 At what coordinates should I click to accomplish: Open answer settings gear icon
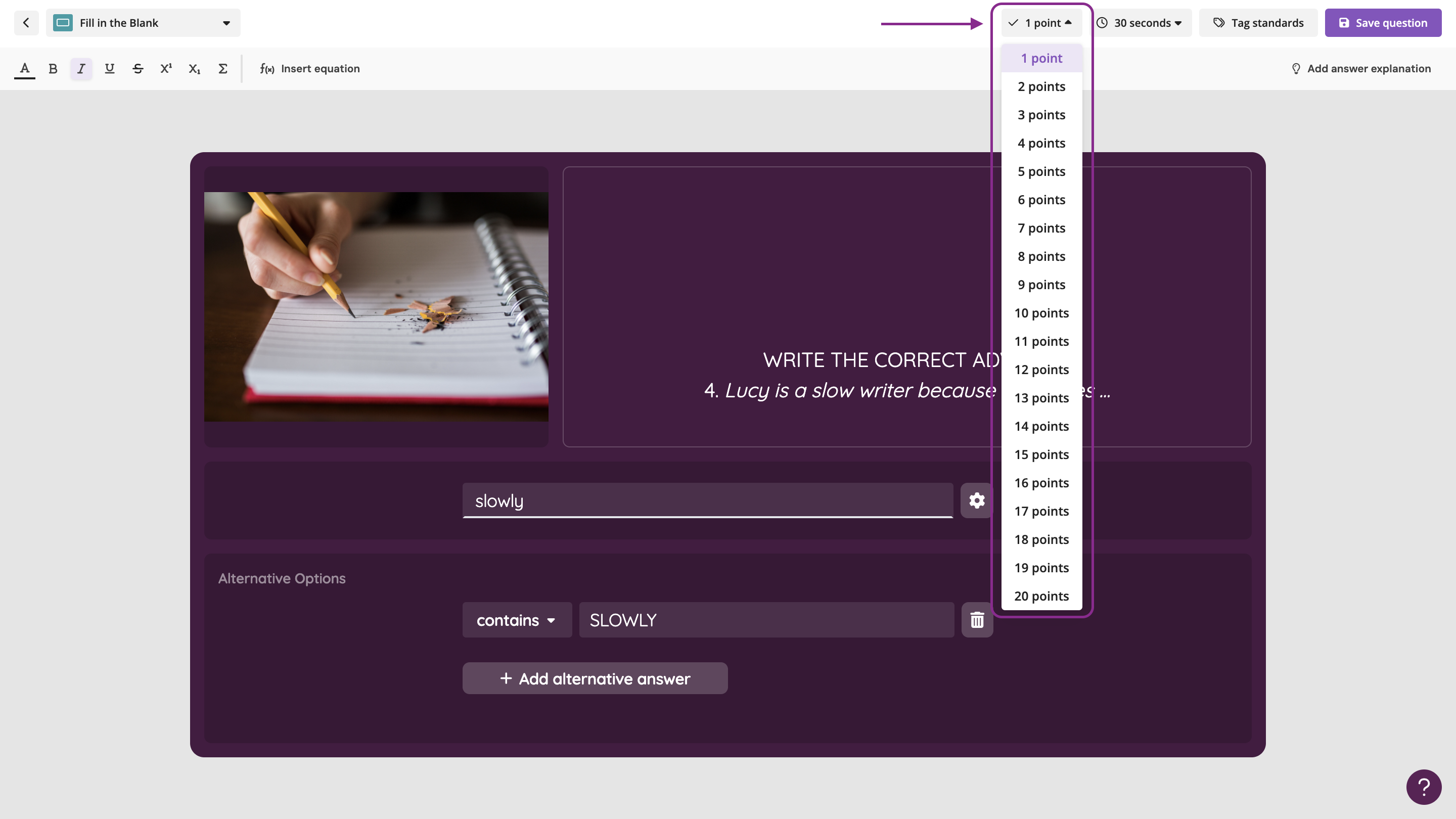point(976,500)
